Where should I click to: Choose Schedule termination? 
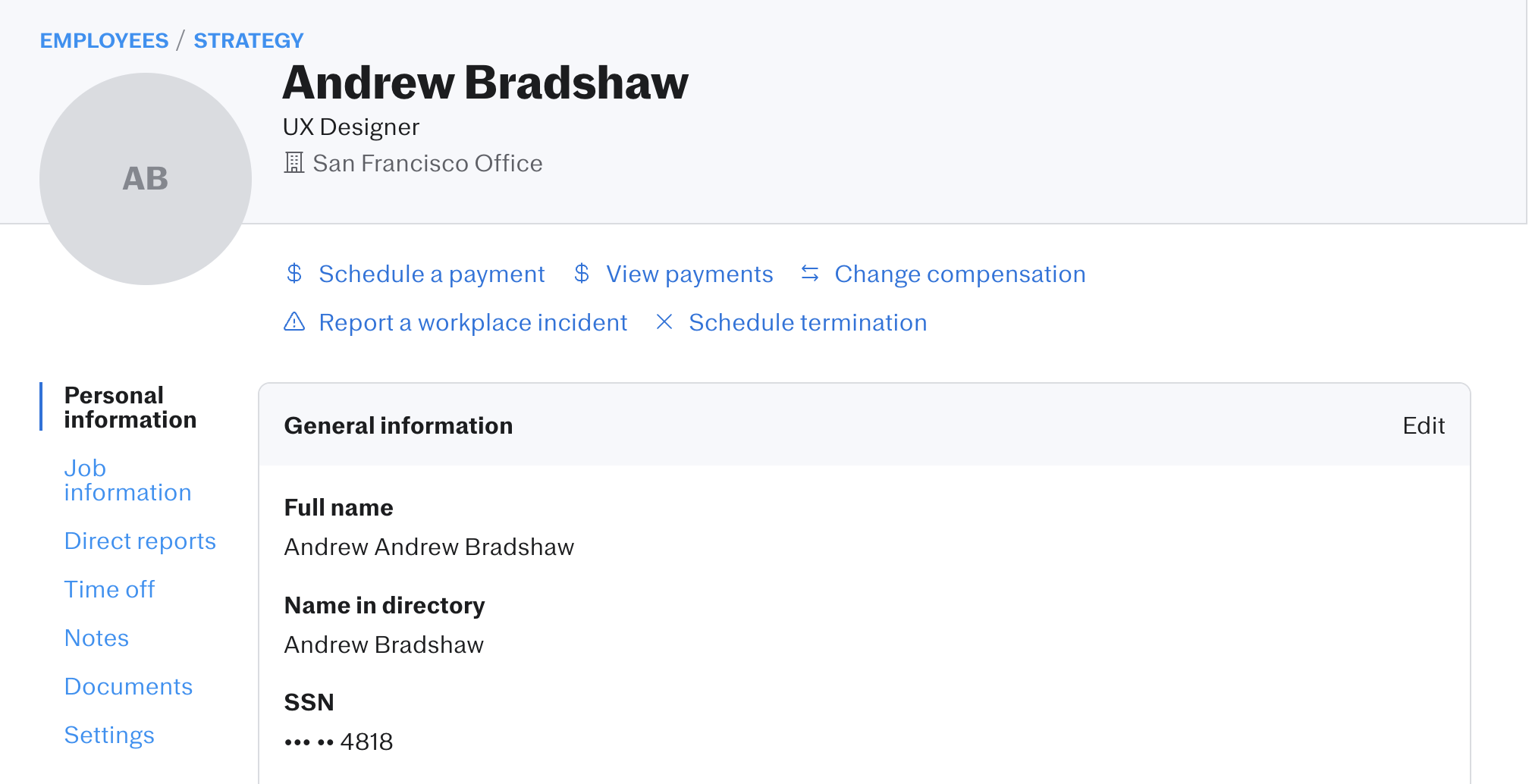point(808,322)
